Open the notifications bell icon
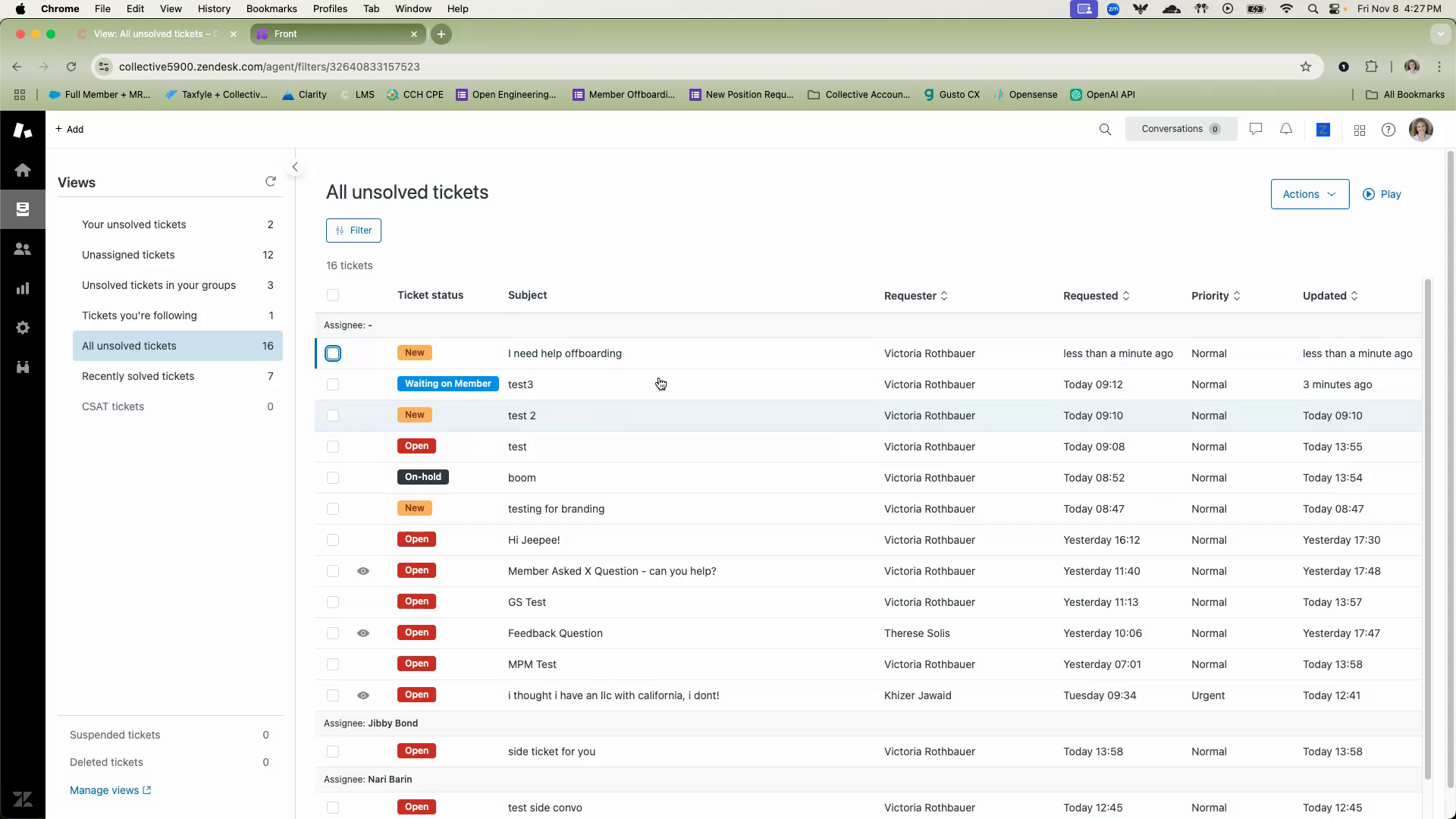 point(1286,130)
